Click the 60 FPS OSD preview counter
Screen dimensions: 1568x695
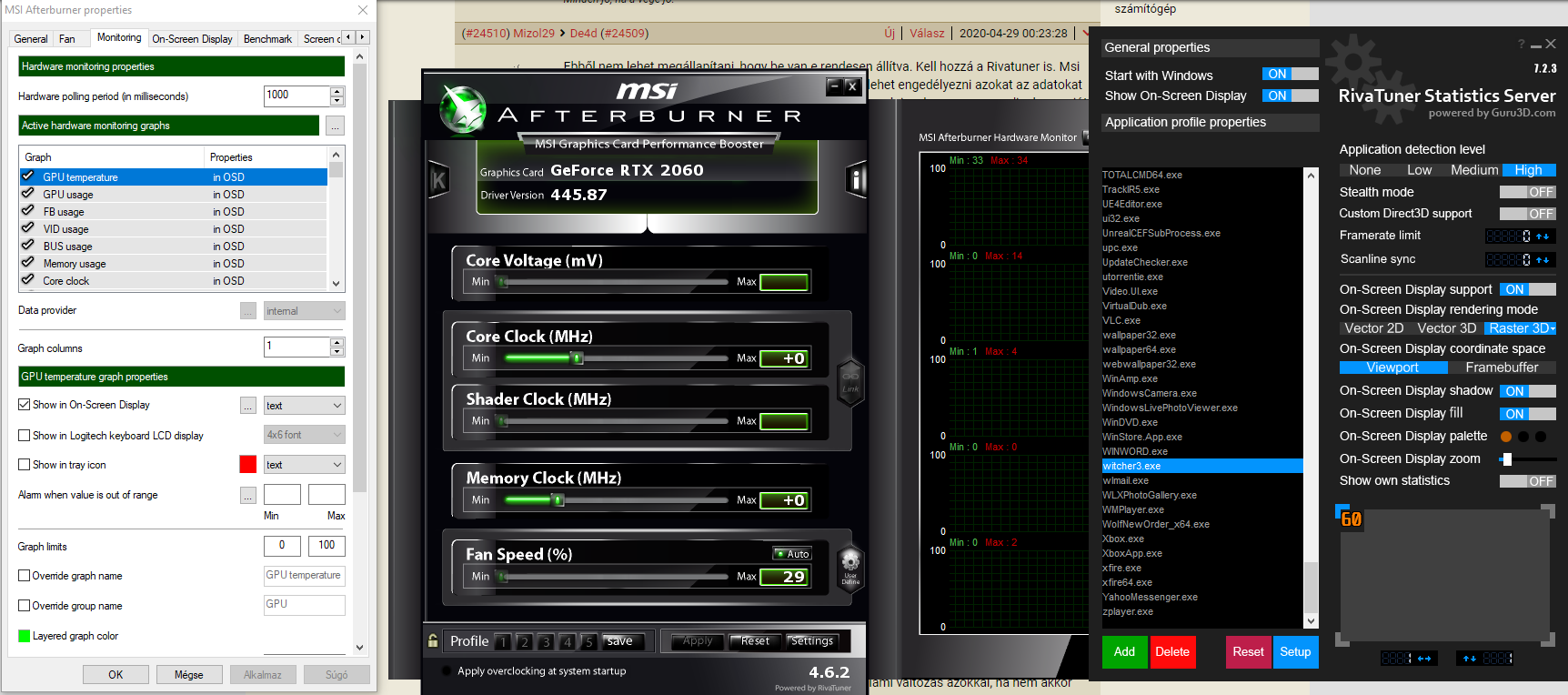pos(1352,519)
